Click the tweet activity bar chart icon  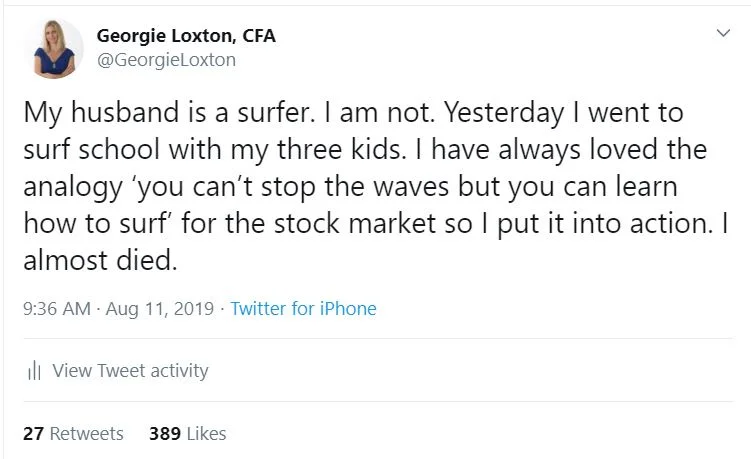(x=34, y=371)
